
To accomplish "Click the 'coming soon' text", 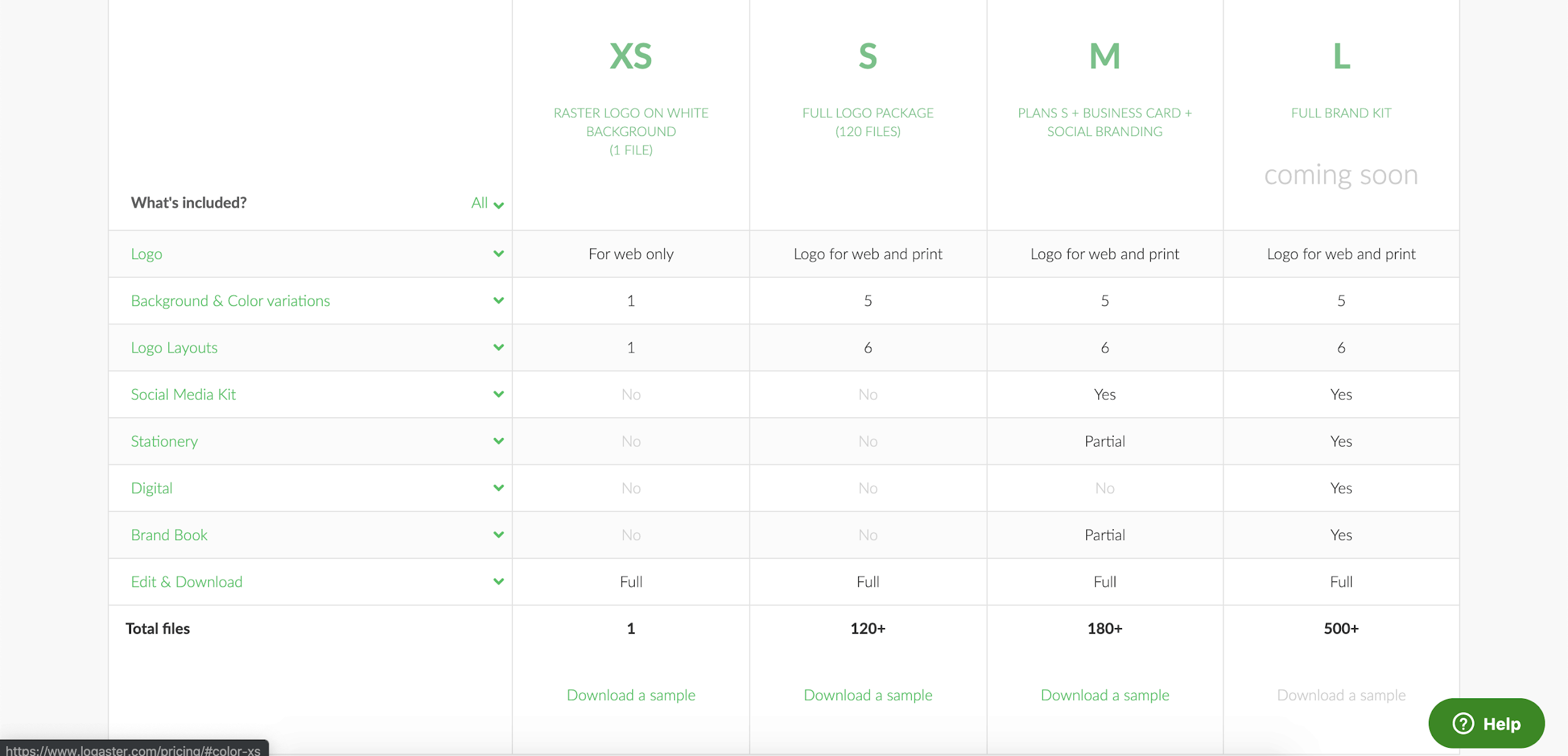I will (x=1342, y=175).
